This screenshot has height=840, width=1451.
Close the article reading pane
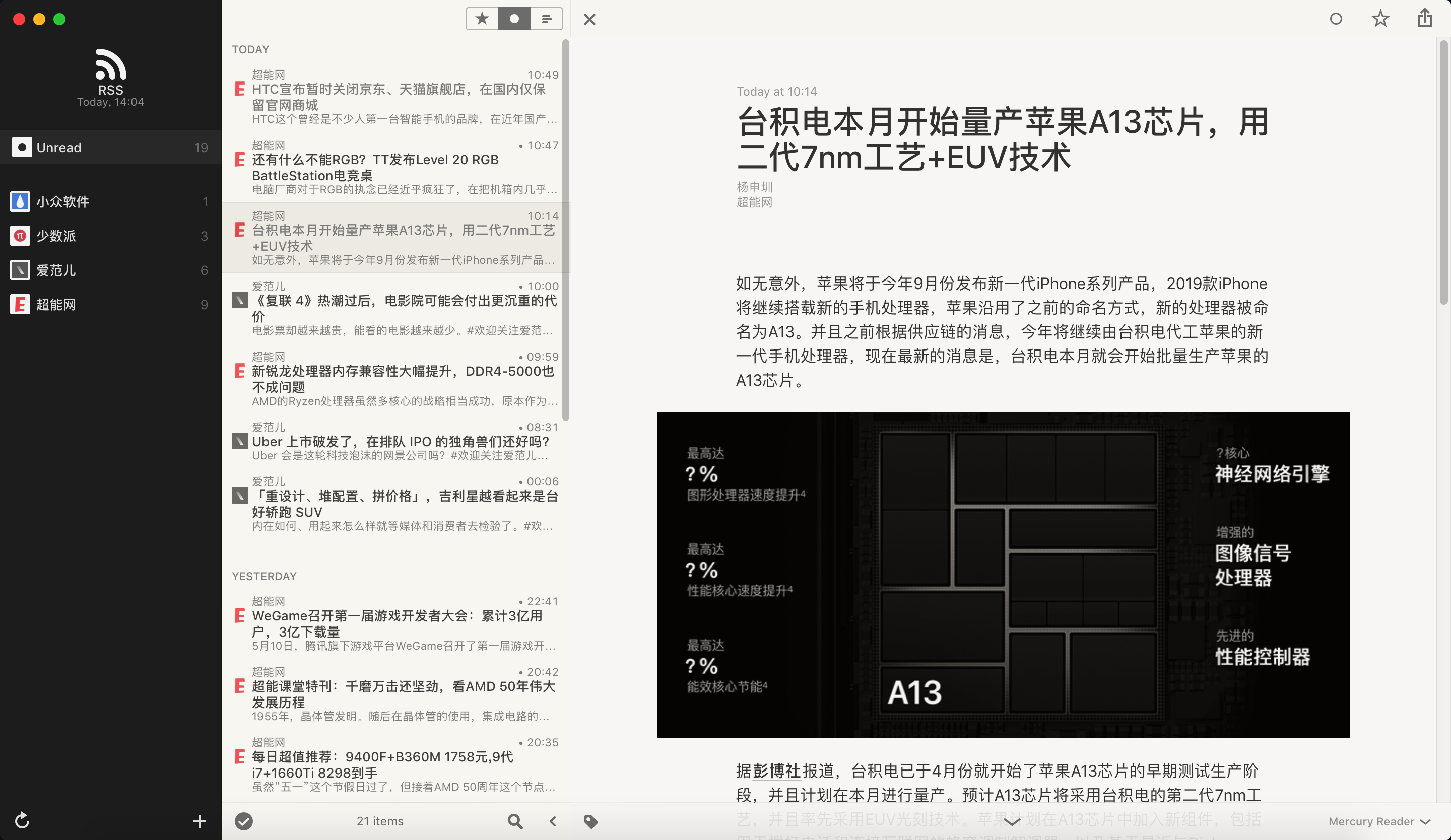click(589, 19)
